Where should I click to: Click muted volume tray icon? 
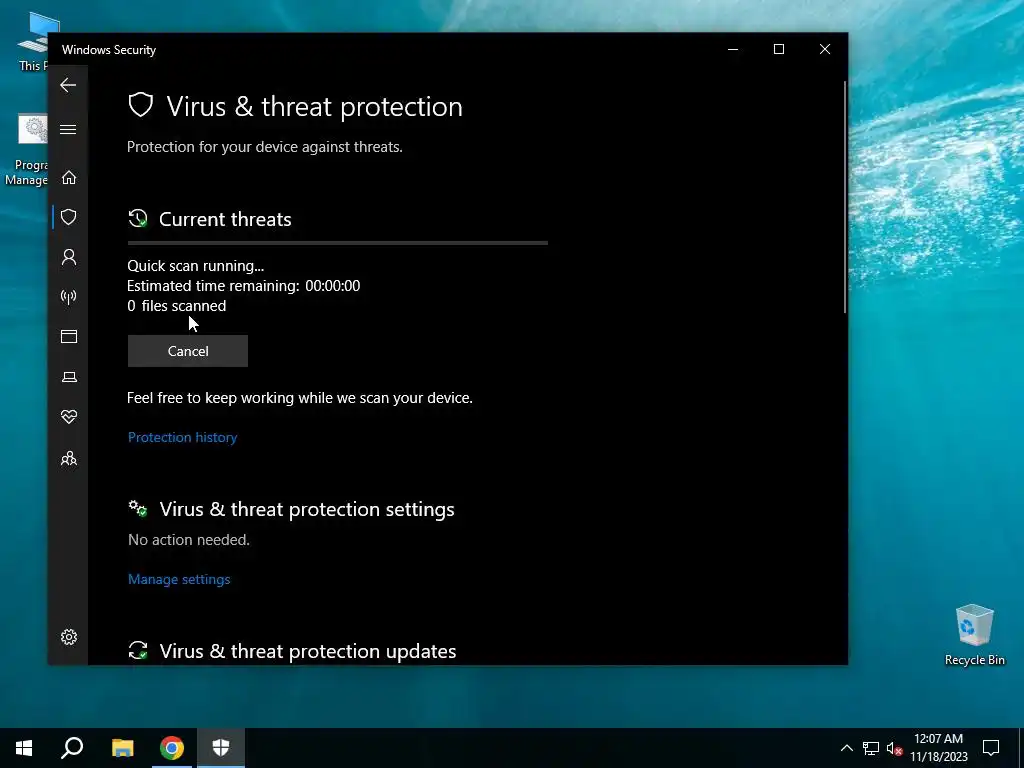click(895, 748)
